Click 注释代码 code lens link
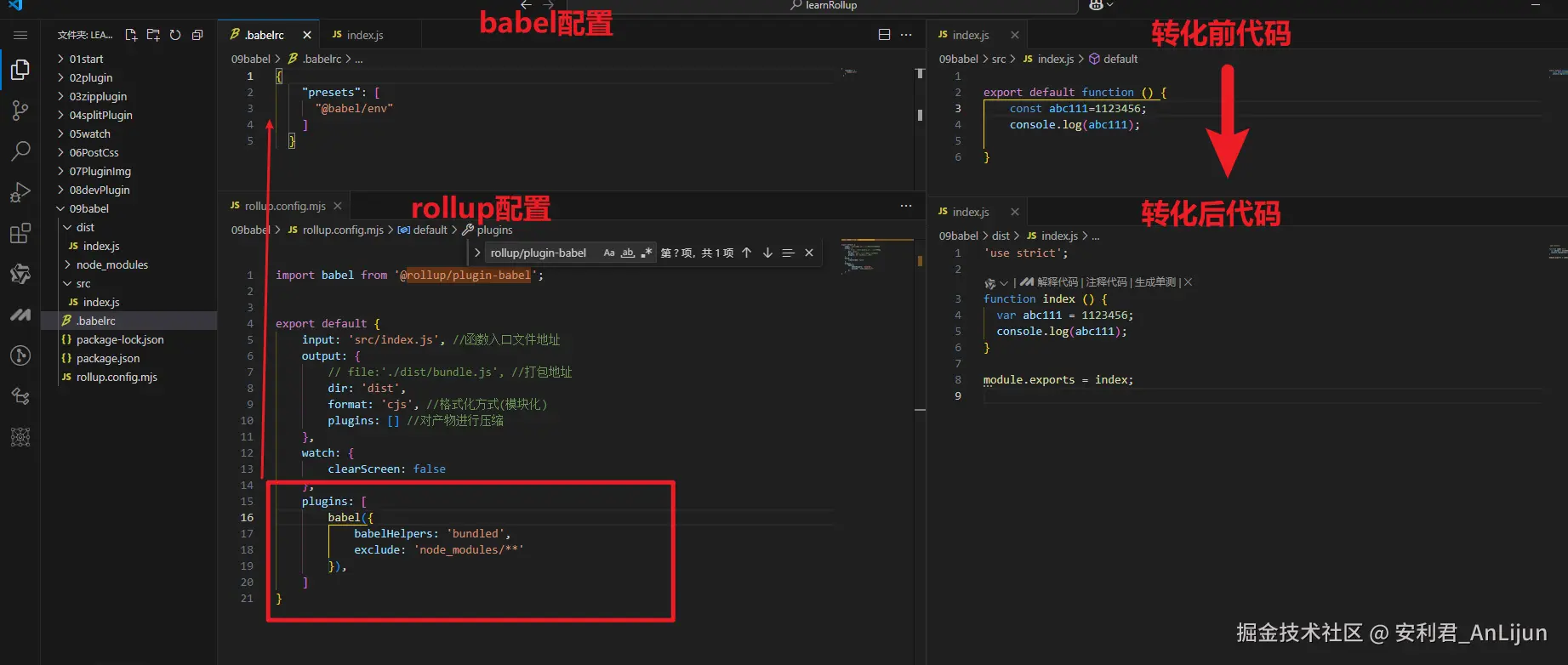The width and height of the screenshot is (1568, 665). [1107, 282]
